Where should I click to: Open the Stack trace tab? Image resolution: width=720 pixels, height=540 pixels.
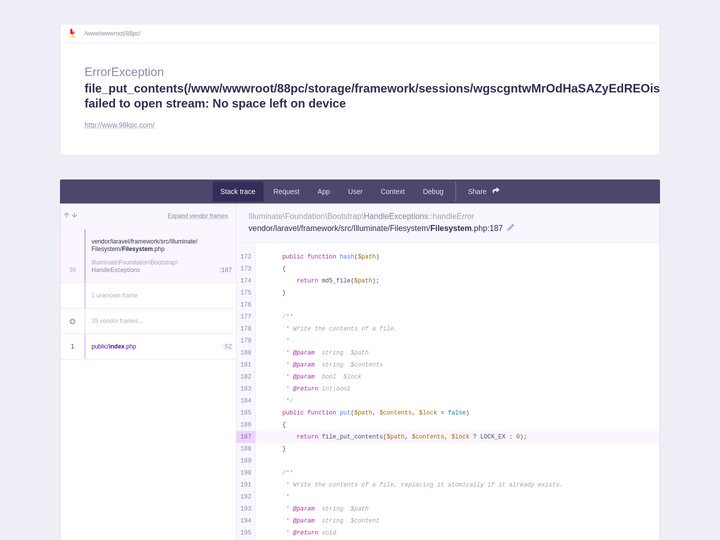(237, 191)
